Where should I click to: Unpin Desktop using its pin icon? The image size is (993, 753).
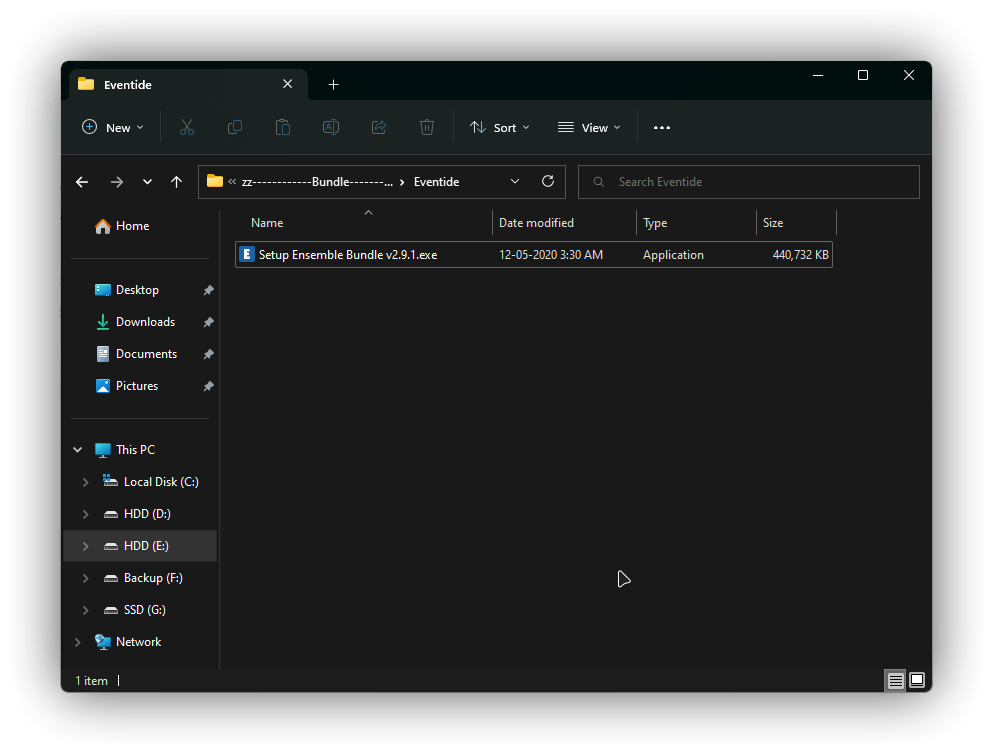point(208,290)
